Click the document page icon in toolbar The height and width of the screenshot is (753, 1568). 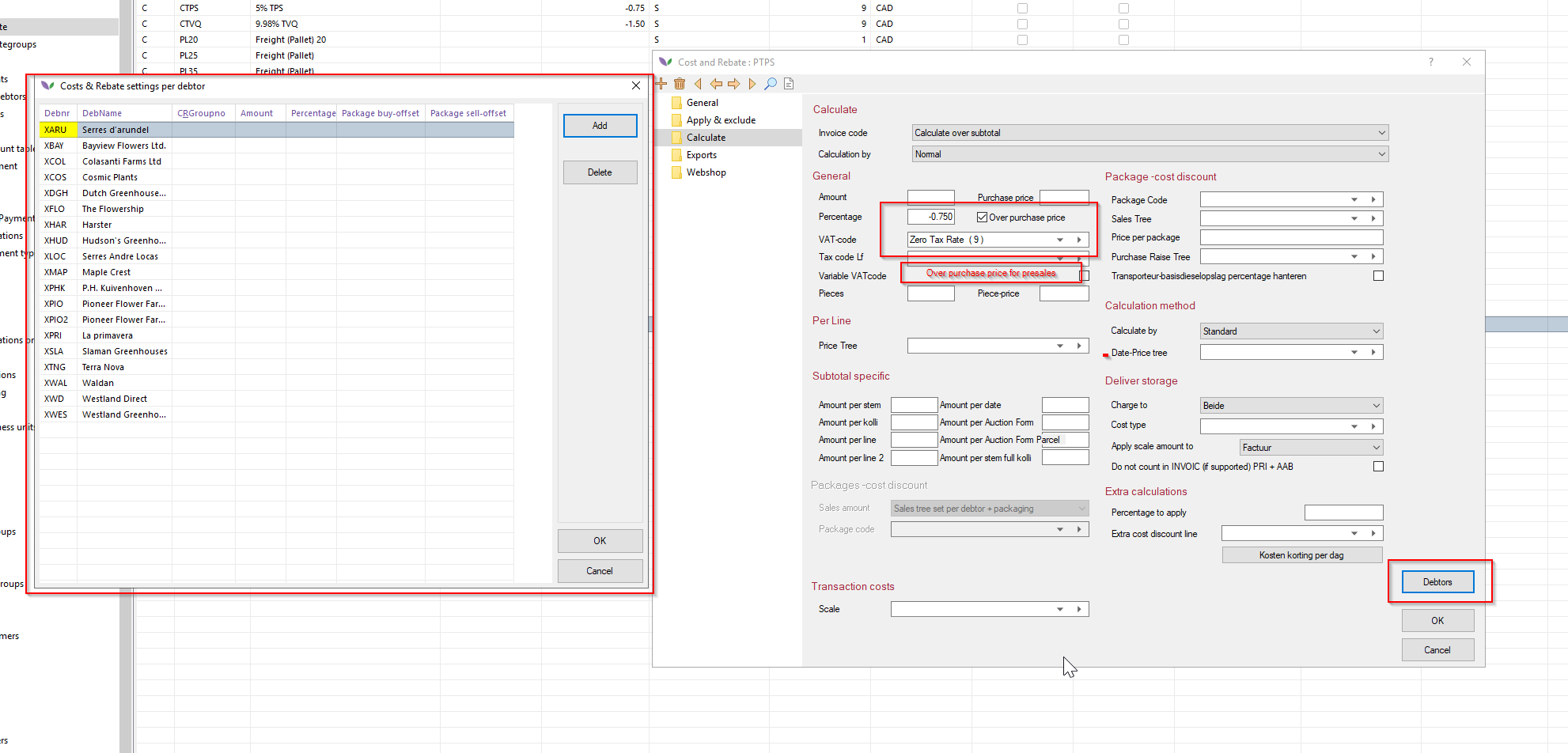click(789, 84)
